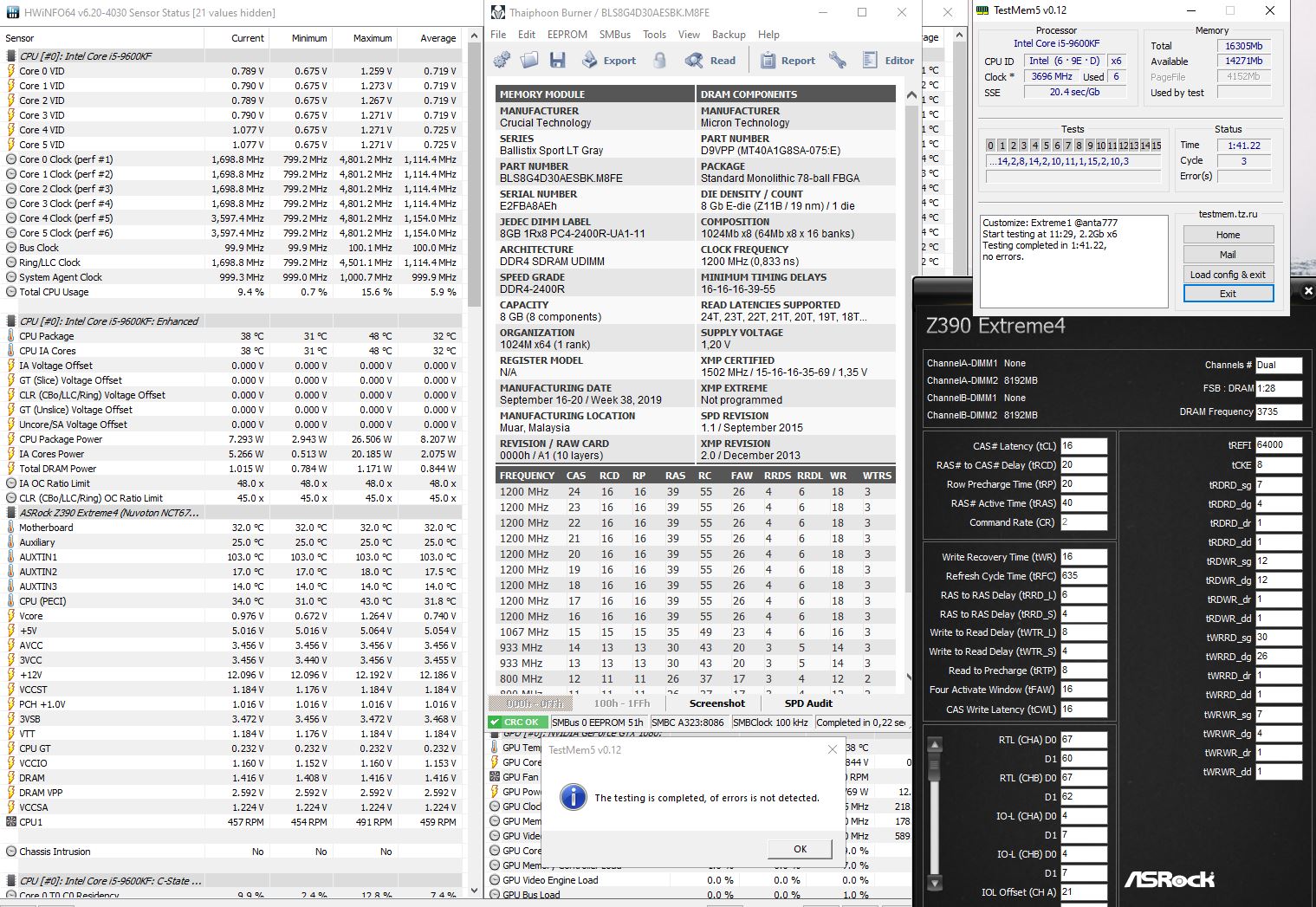1316x907 pixels.
Task: Click the wrench tool icon
Action: click(x=837, y=60)
